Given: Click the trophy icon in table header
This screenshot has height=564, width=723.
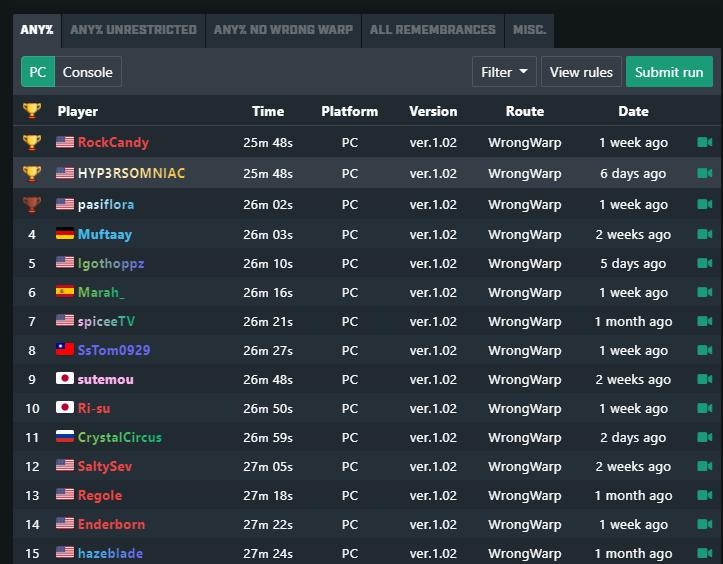Looking at the screenshot, I should point(32,111).
